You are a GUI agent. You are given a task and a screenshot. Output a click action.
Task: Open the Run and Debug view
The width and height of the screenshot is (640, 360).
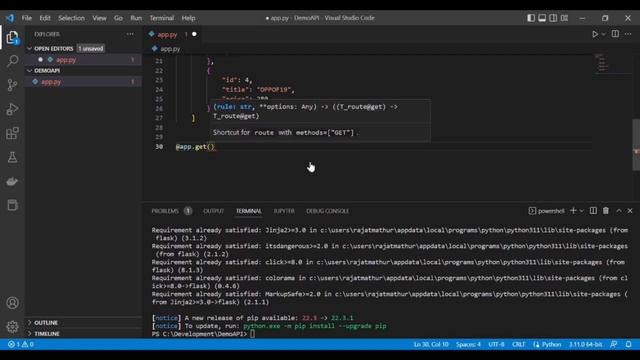tap(12, 109)
